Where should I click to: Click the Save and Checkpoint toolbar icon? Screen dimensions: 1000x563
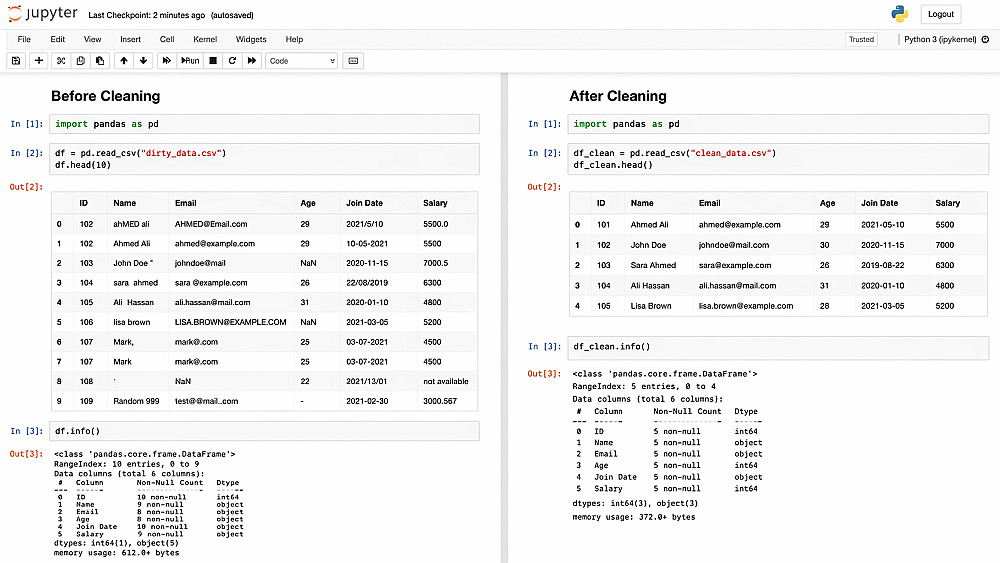tap(16, 61)
